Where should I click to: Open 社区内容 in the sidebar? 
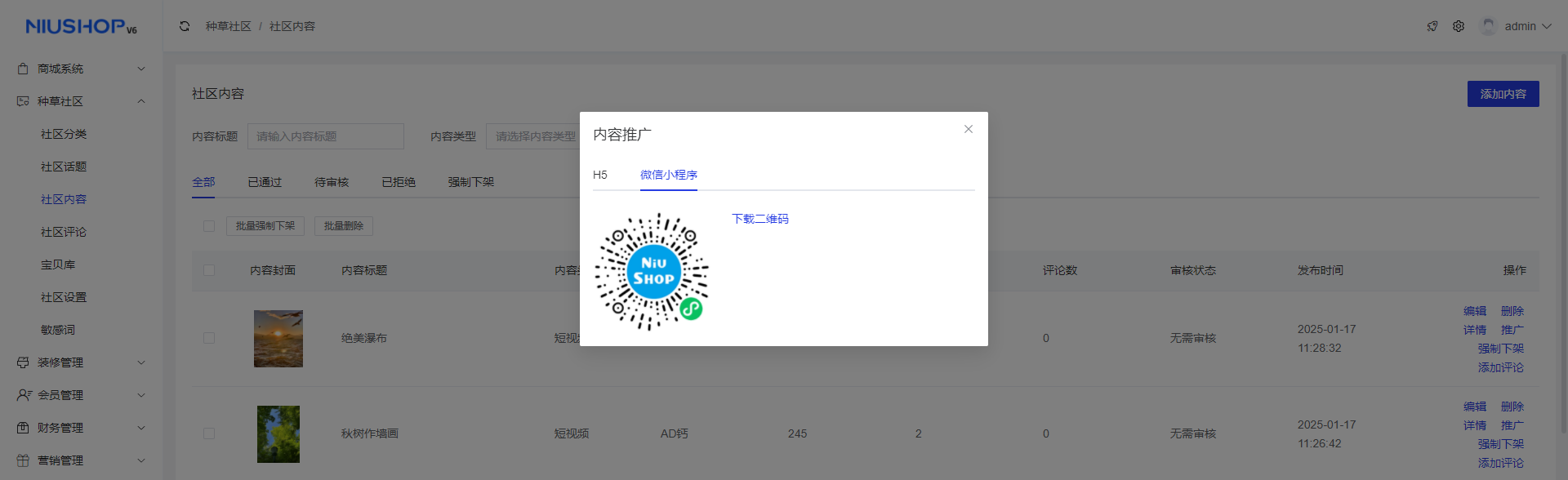click(x=64, y=199)
